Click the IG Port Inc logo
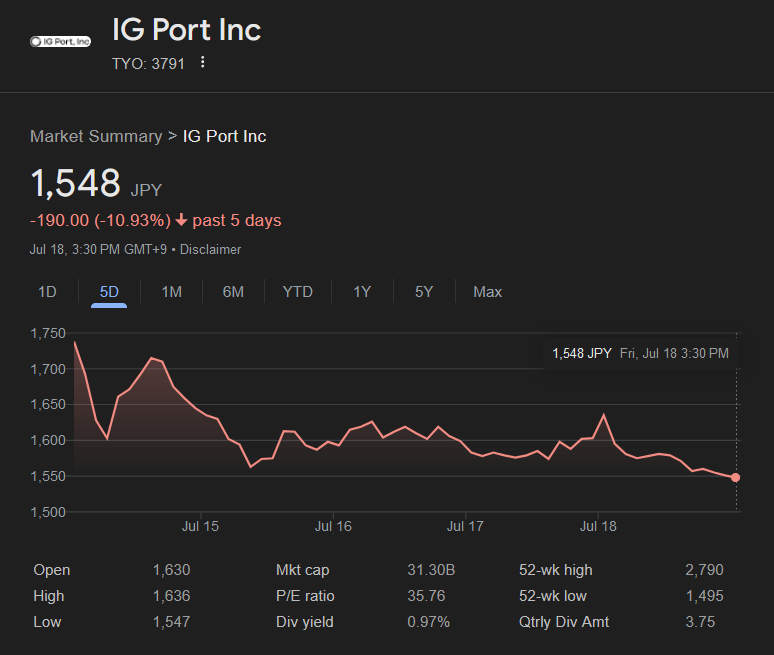This screenshot has width=774, height=655. 60,41
